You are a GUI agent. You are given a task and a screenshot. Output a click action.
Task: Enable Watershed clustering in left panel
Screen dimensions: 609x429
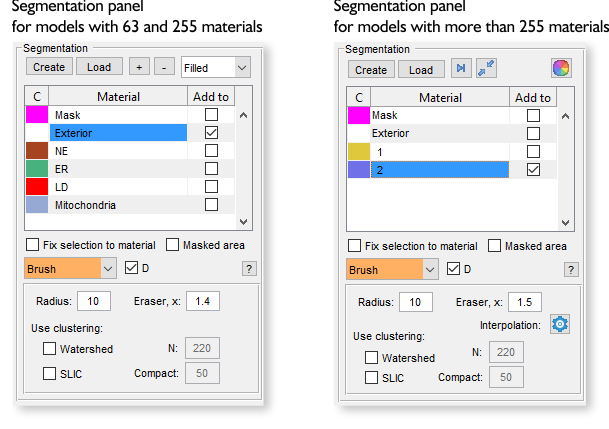[50, 349]
